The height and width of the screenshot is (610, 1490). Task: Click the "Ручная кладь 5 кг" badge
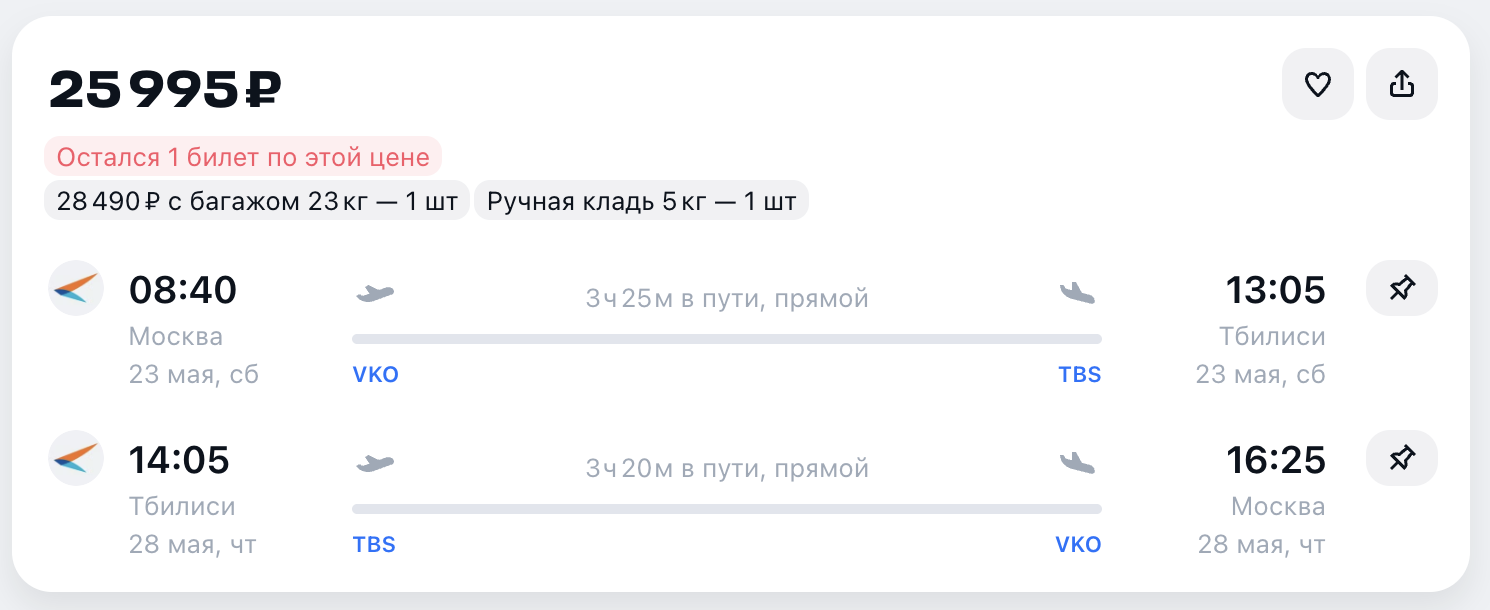coord(641,201)
